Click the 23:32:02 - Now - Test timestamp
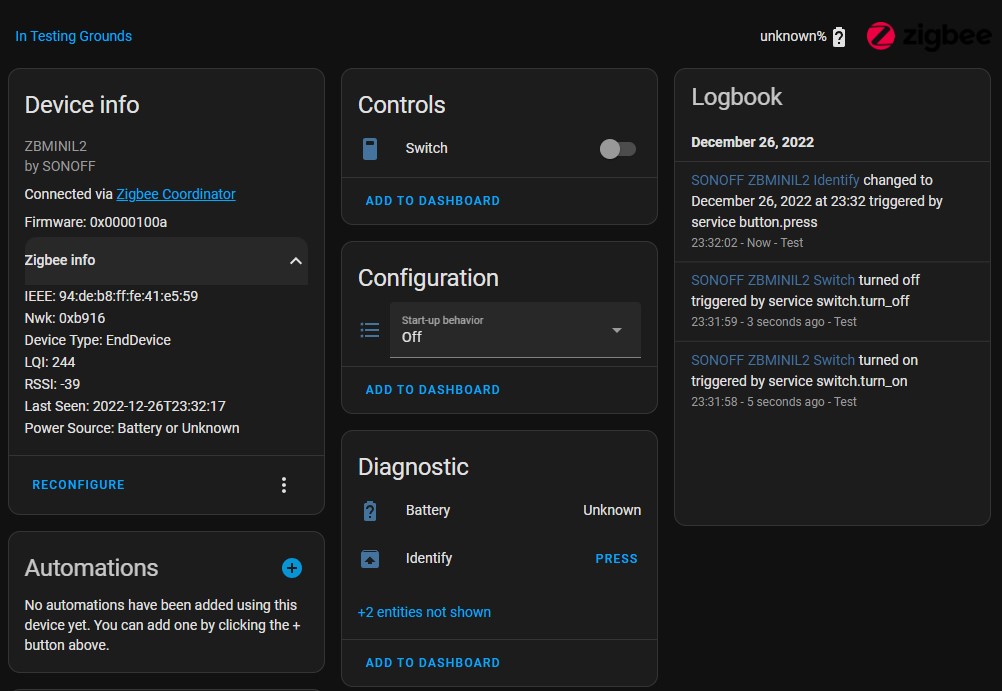 pos(747,243)
